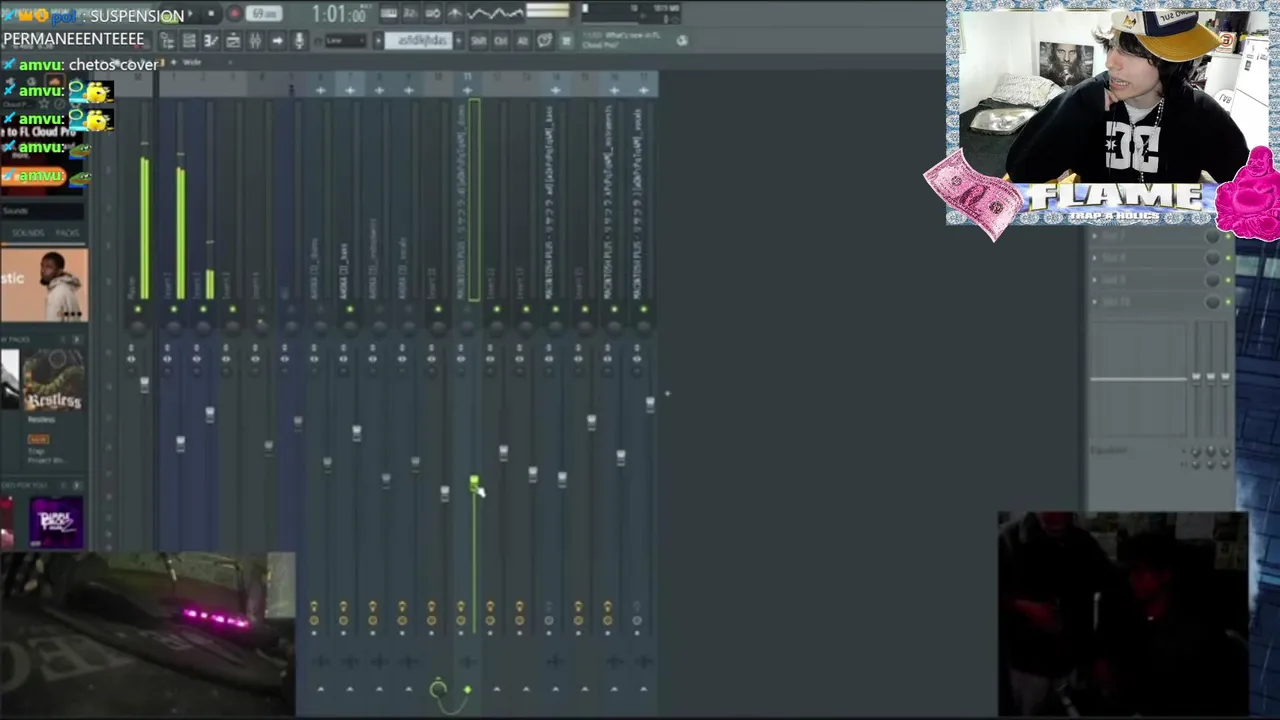
Task: Click arrow left of the pattern selector
Action: click(x=378, y=40)
